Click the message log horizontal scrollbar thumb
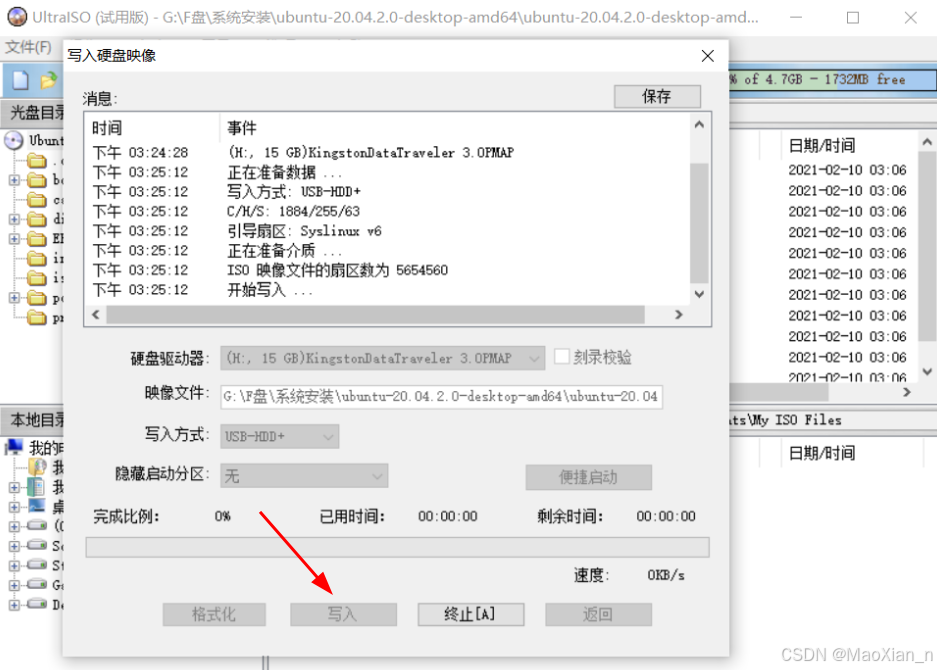Screen dimensions: 937x670 tap(375, 314)
